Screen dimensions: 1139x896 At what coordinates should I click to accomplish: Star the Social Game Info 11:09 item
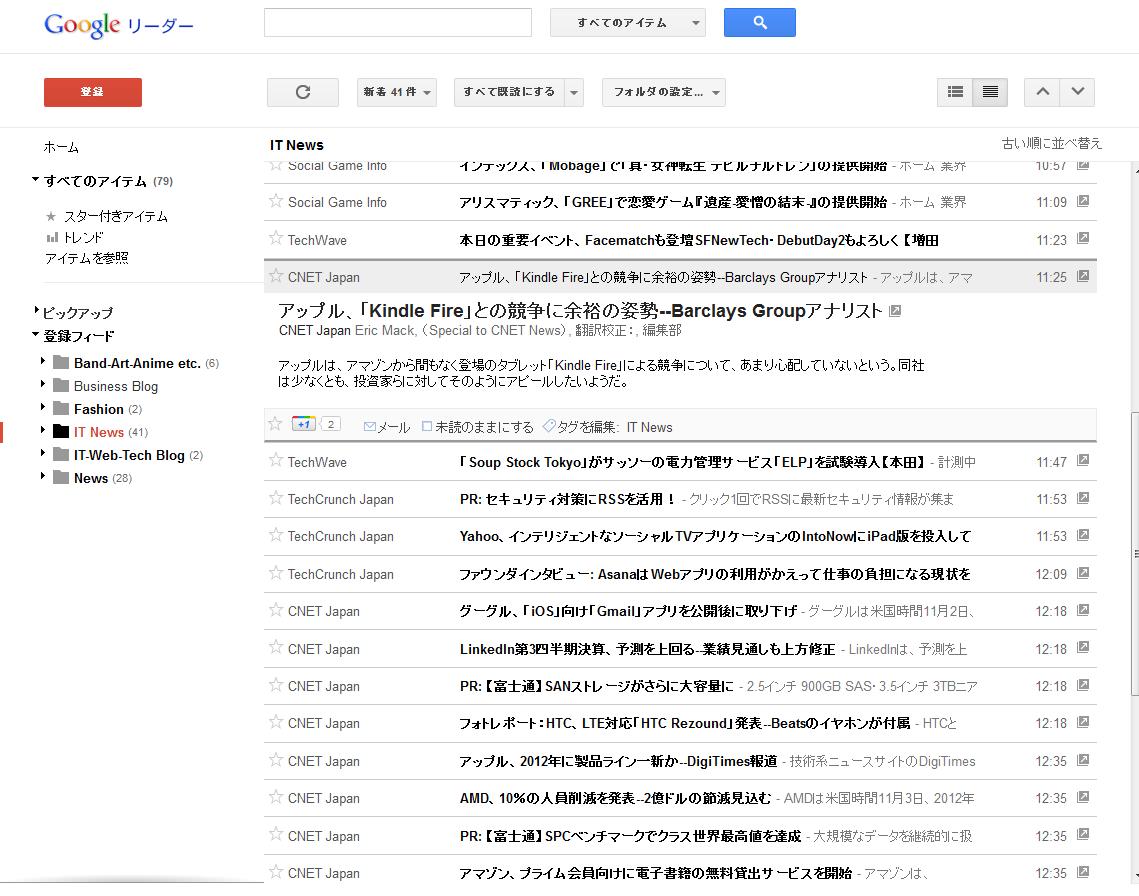pyautogui.click(x=275, y=201)
